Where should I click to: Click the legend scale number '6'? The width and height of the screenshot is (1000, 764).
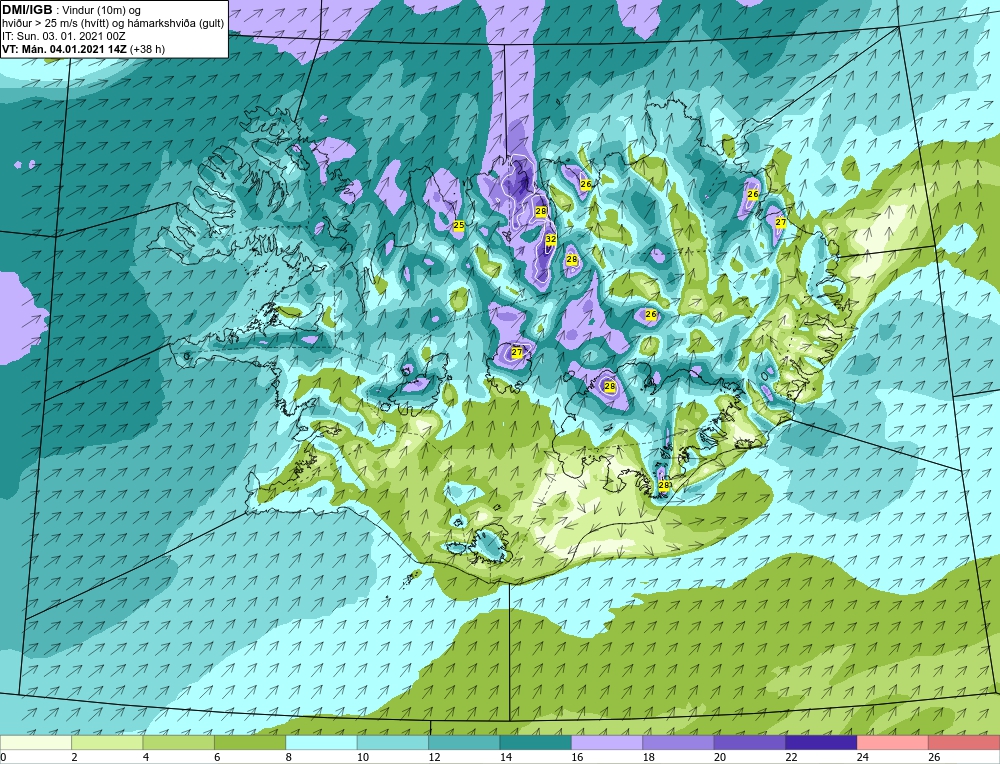point(217,757)
